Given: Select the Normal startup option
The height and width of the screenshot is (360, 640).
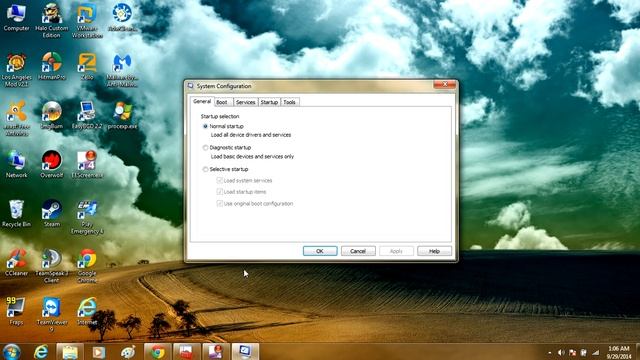Looking at the screenshot, I should tap(223, 127).
